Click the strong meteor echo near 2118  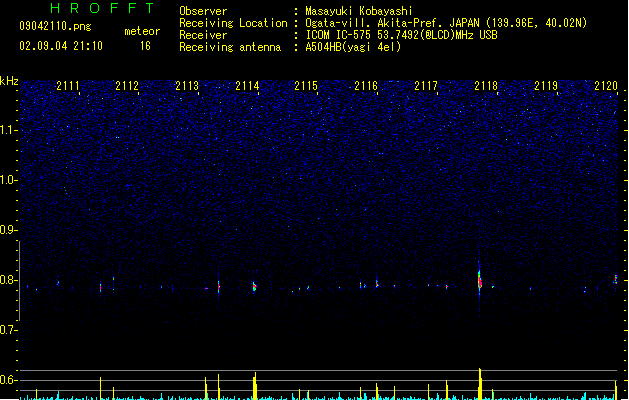click(479, 281)
